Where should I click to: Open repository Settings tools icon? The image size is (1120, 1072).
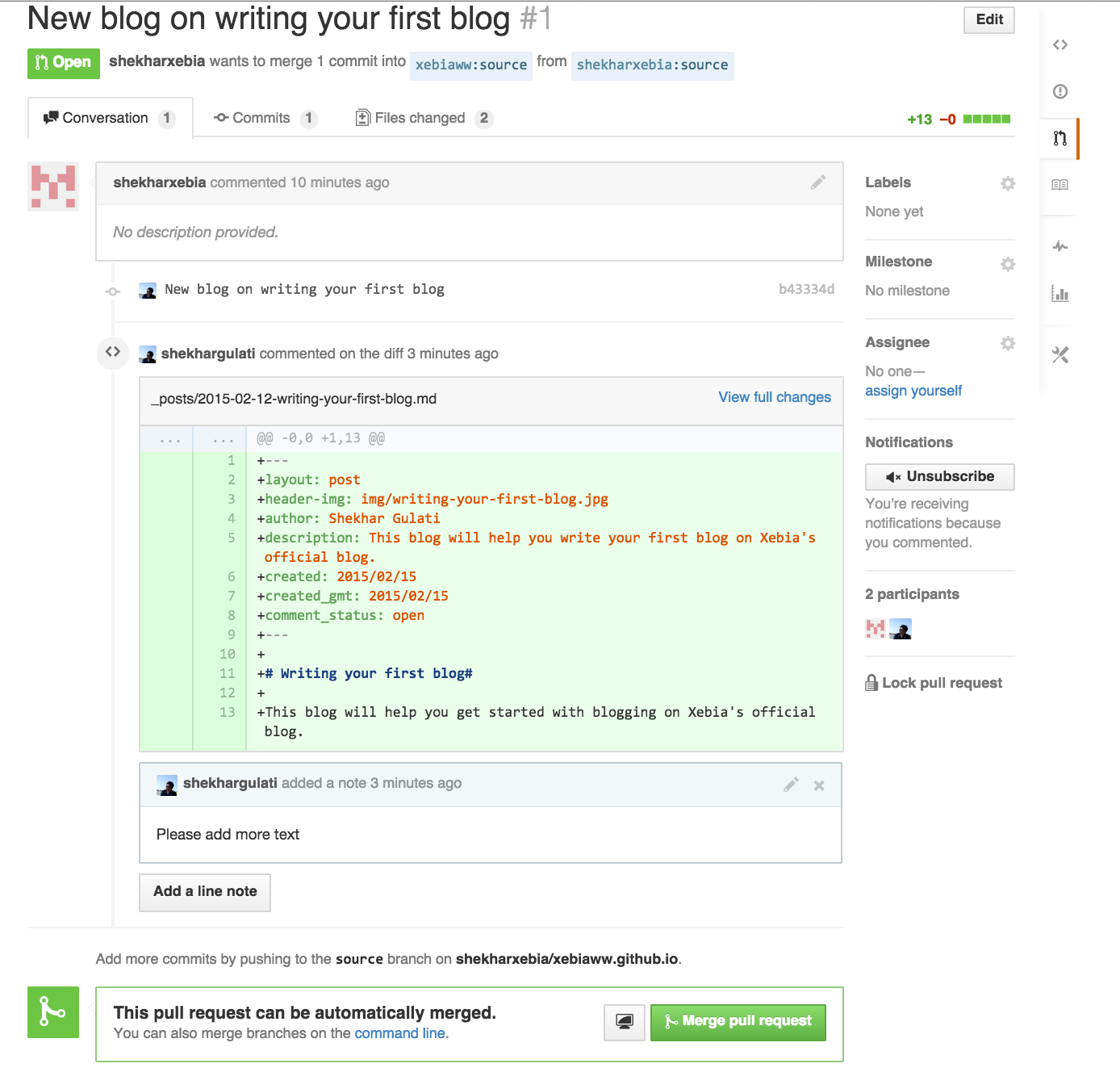tap(1060, 354)
